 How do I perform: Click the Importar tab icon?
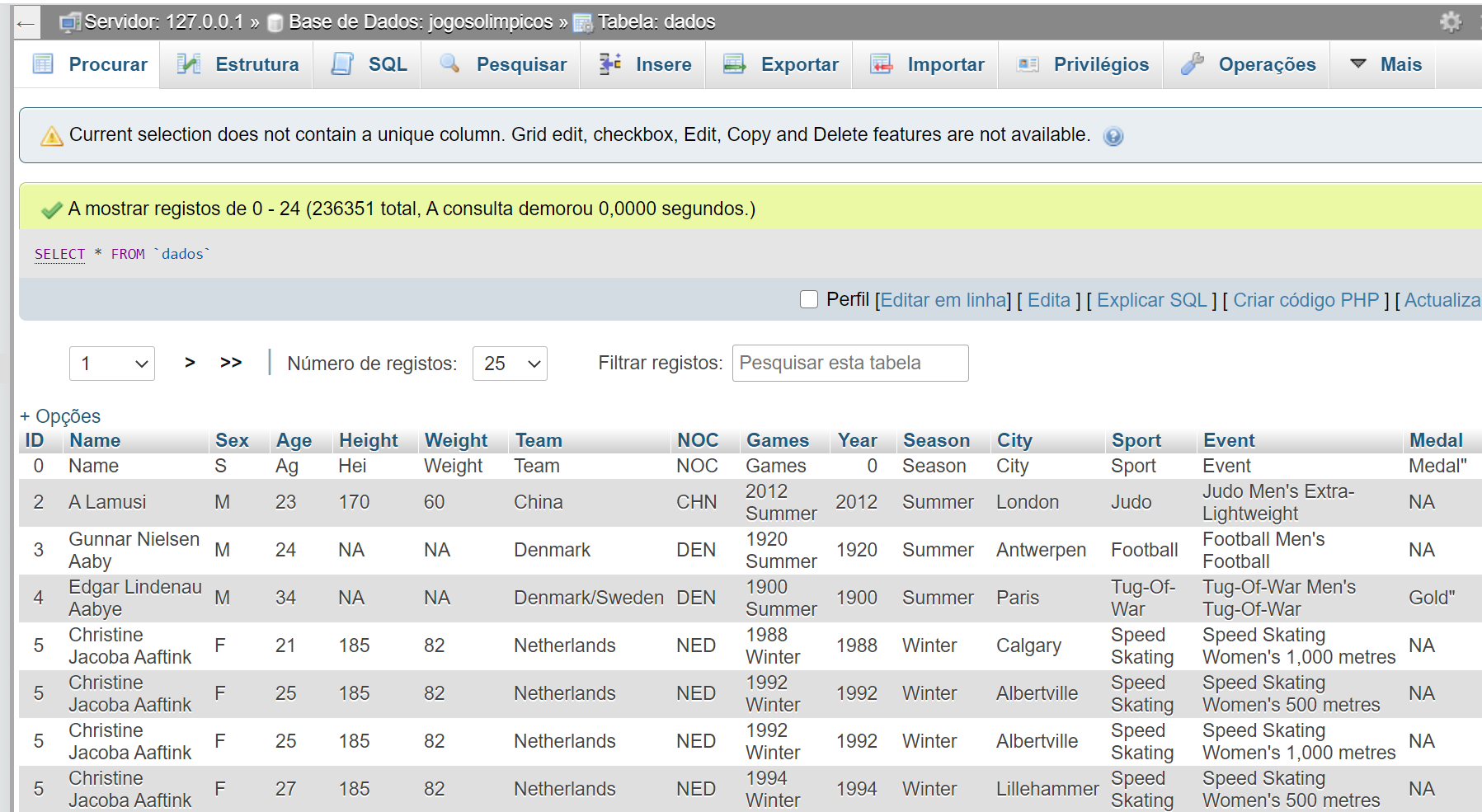click(882, 64)
